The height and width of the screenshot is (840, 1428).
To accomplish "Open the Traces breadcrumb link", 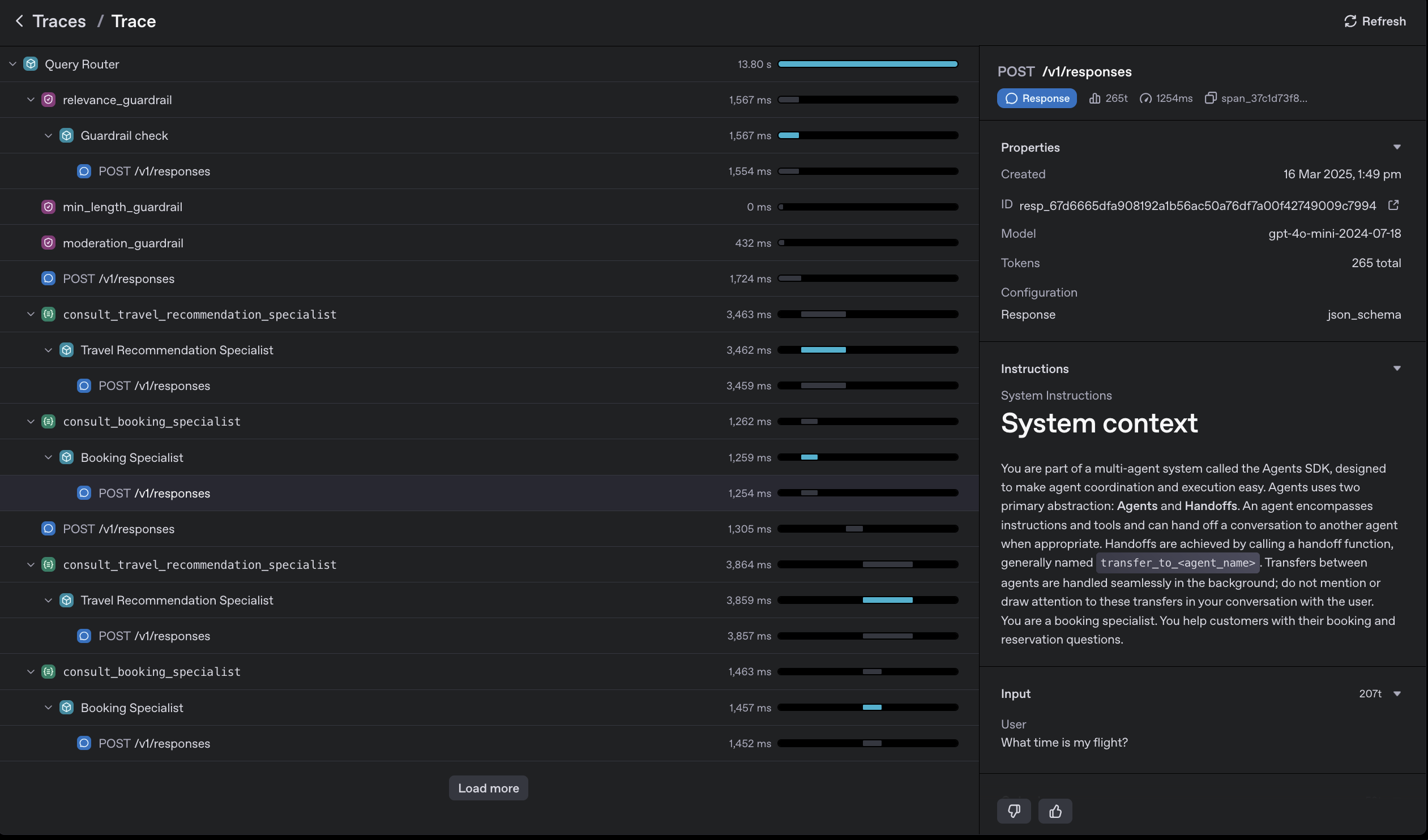I will pyautogui.click(x=59, y=21).
